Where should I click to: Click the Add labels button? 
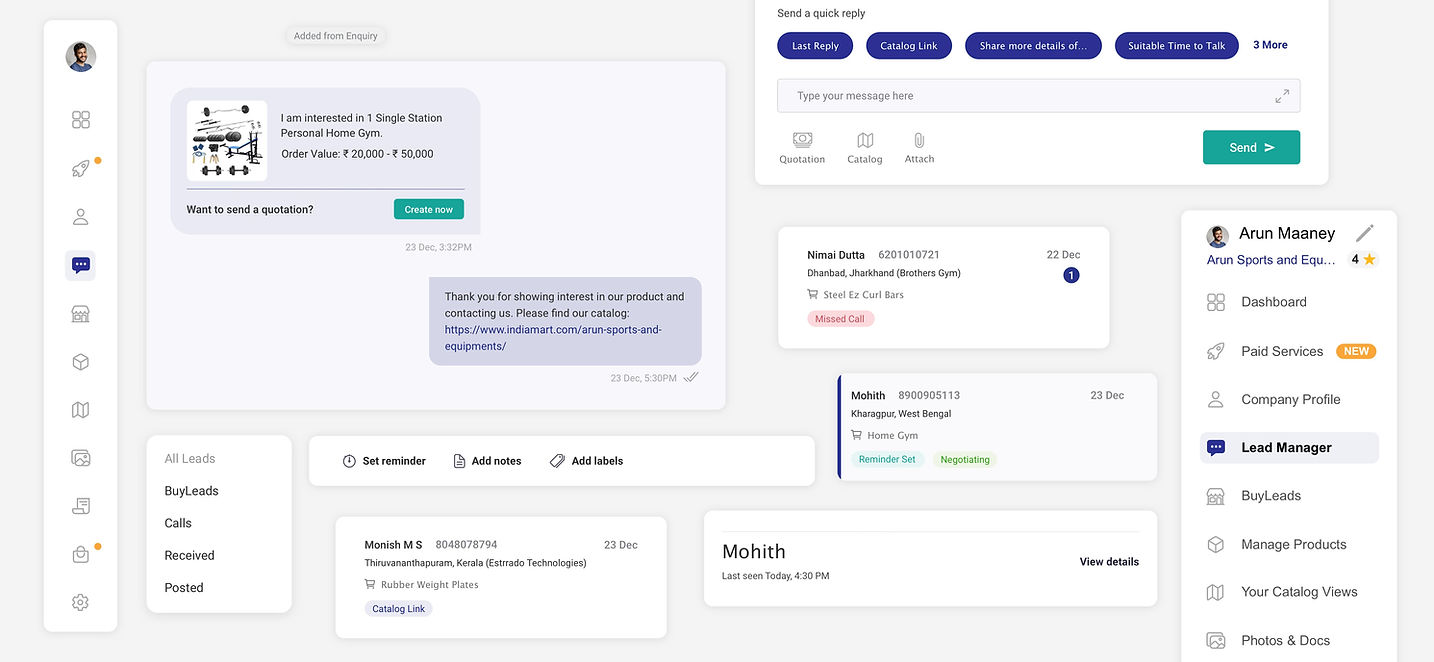pos(586,461)
